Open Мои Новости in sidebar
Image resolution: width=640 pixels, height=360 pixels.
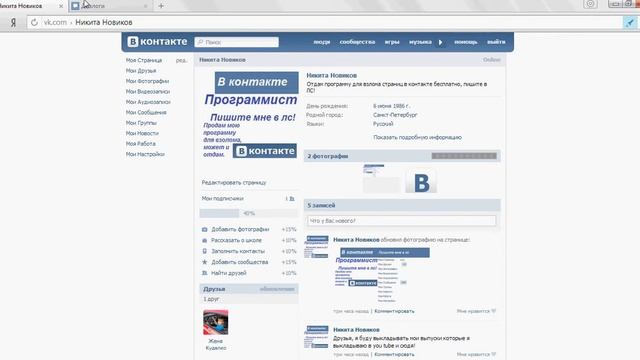142,133
